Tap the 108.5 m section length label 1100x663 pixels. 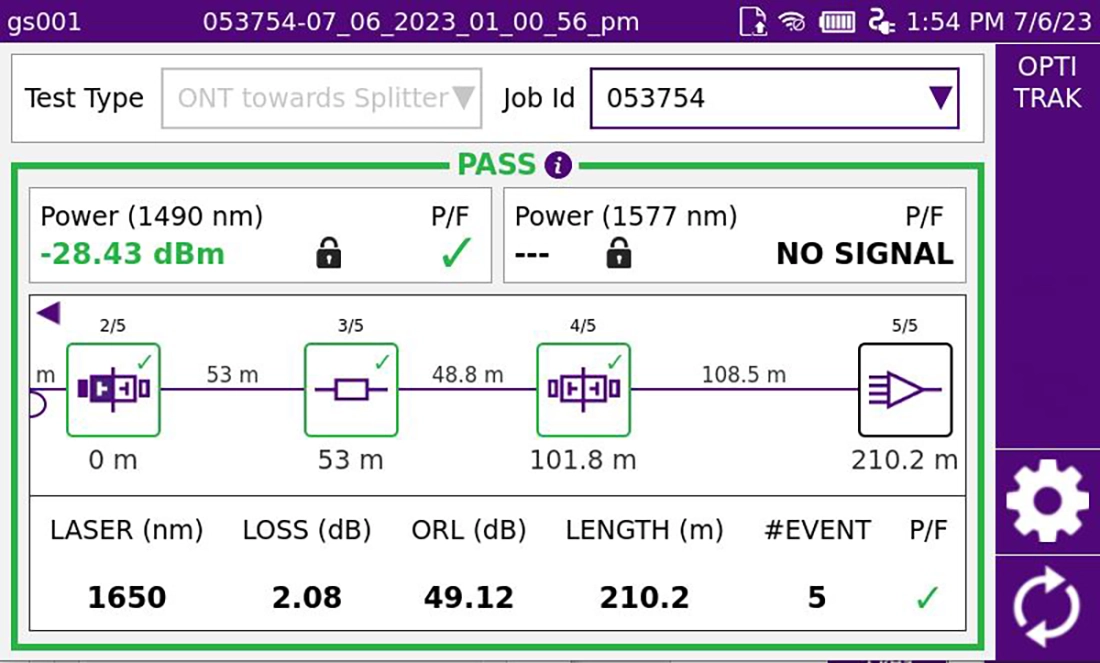pyautogui.click(x=744, y=375)
